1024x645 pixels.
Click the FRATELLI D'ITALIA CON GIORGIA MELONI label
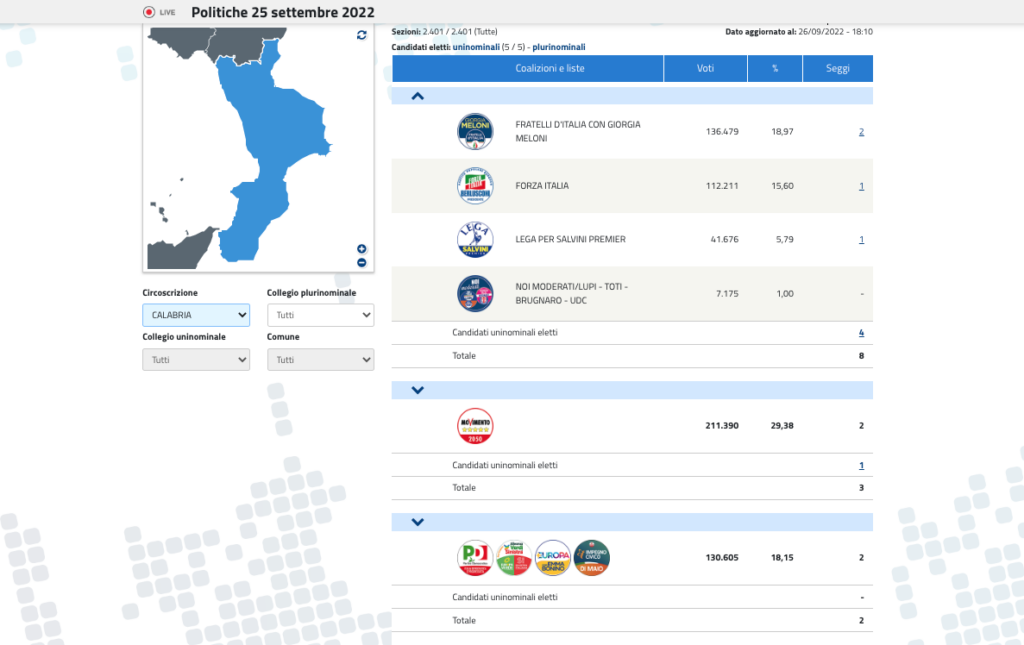(578, 131)
